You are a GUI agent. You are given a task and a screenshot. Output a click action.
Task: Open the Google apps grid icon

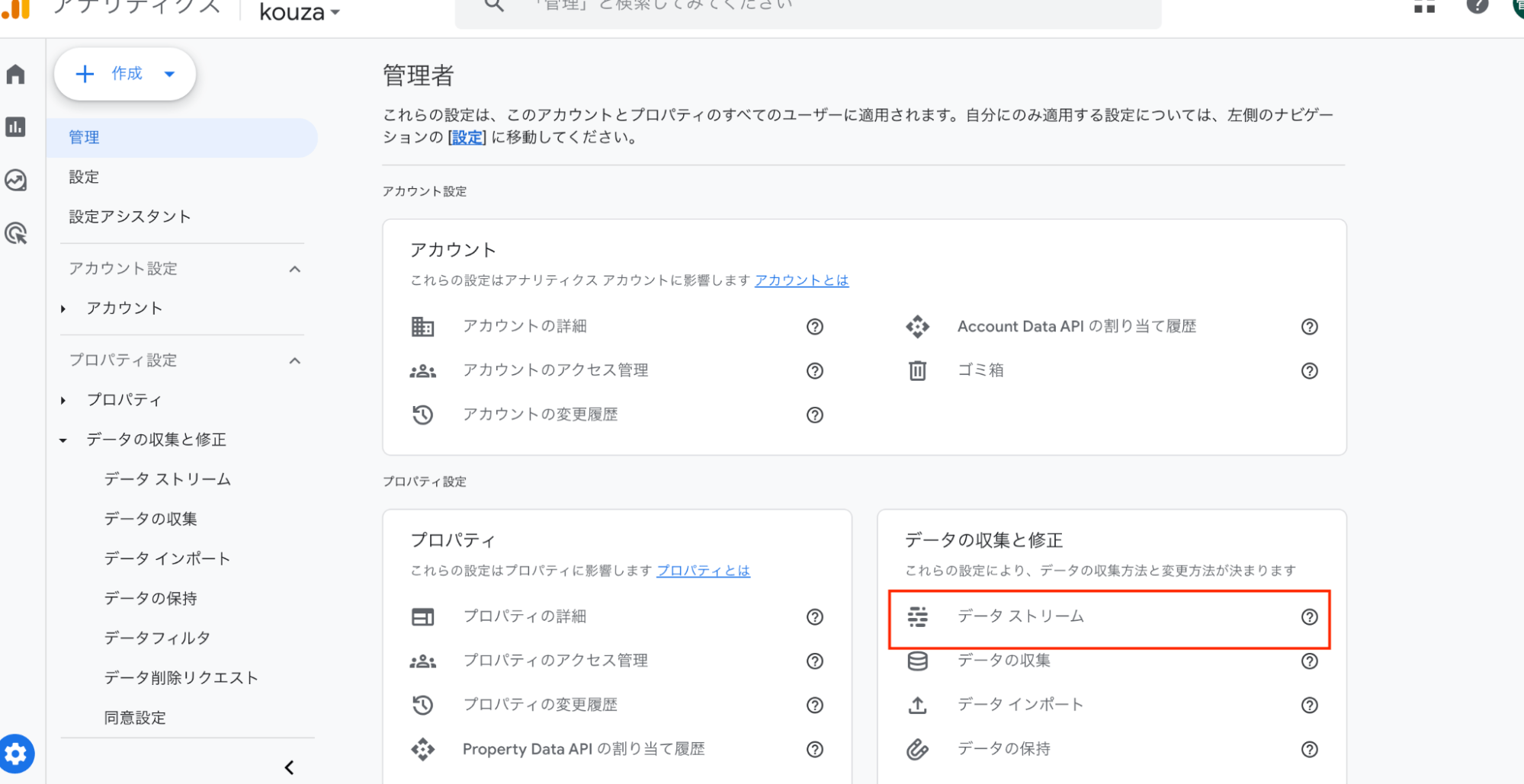[x=1424, y=6]
